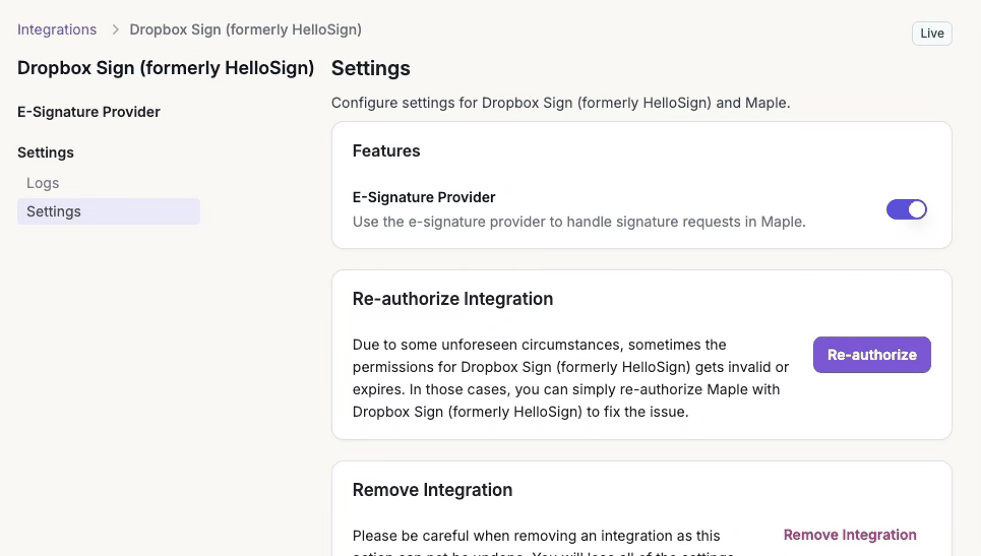Image resolution: width=981 pixels, height=556 pixels.
Task: Go back to Integrations via breadcrumb
Action: click(x=57, y=30)
